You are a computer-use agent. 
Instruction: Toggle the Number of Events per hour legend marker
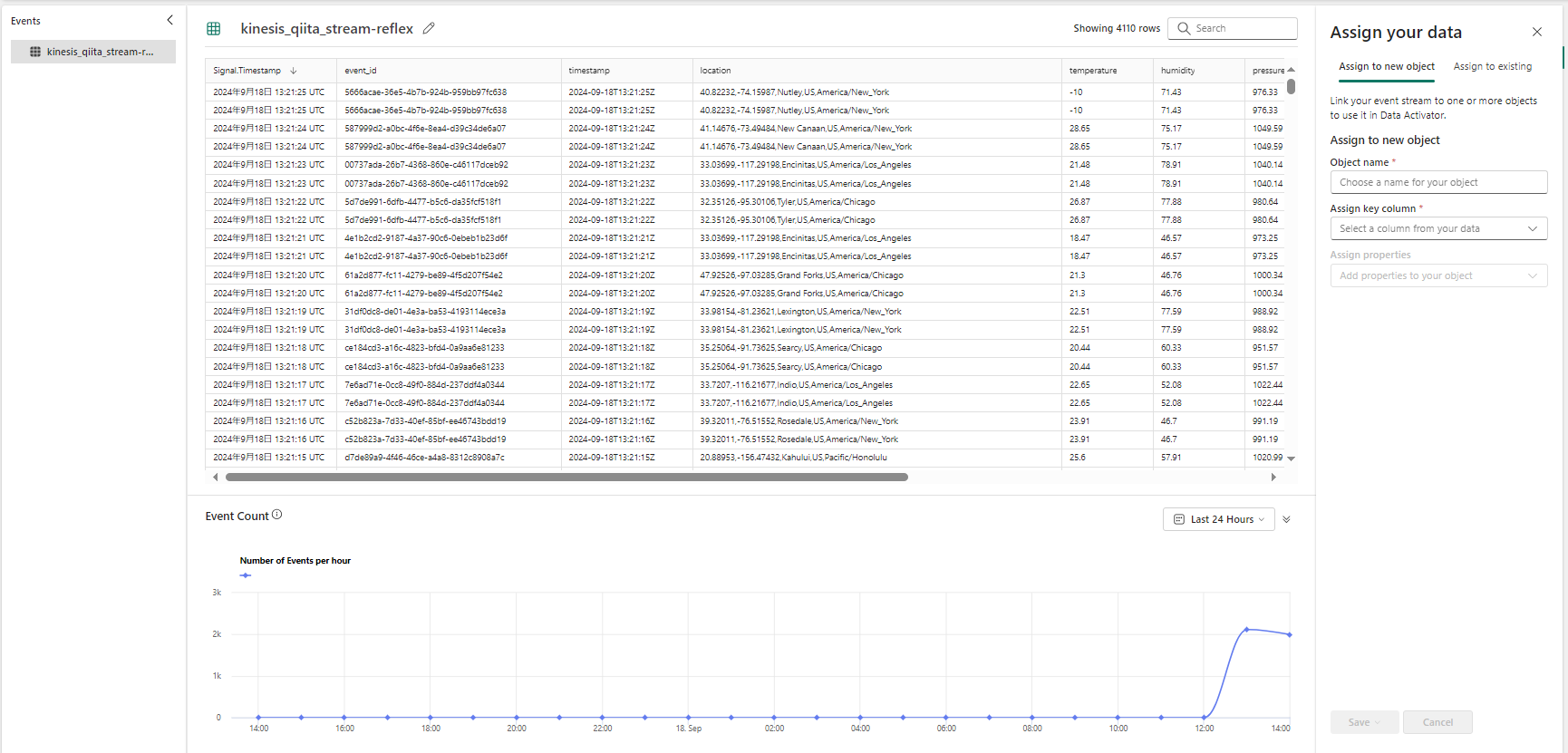pyautogui.click(x=246, y=575)
